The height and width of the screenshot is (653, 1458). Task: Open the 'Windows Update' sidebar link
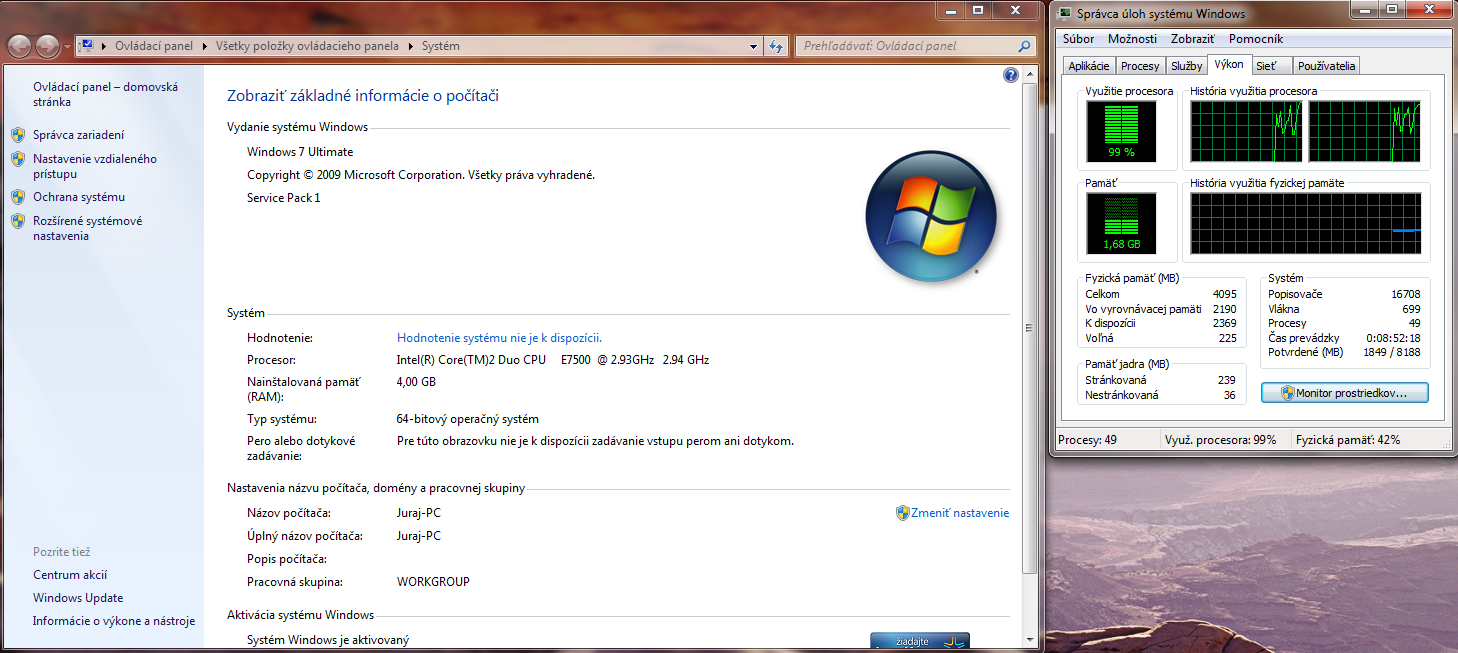(78, 598)
